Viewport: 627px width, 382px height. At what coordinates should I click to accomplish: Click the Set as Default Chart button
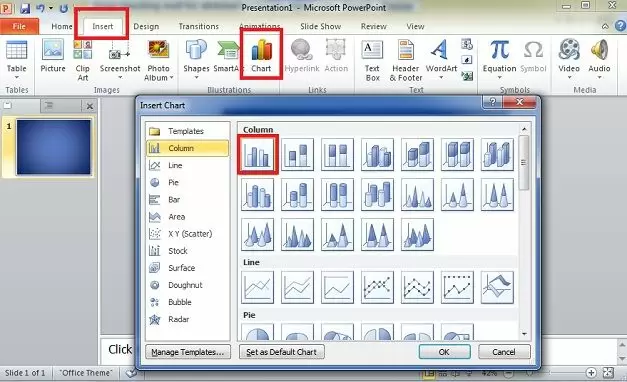(x=282, y=352)
